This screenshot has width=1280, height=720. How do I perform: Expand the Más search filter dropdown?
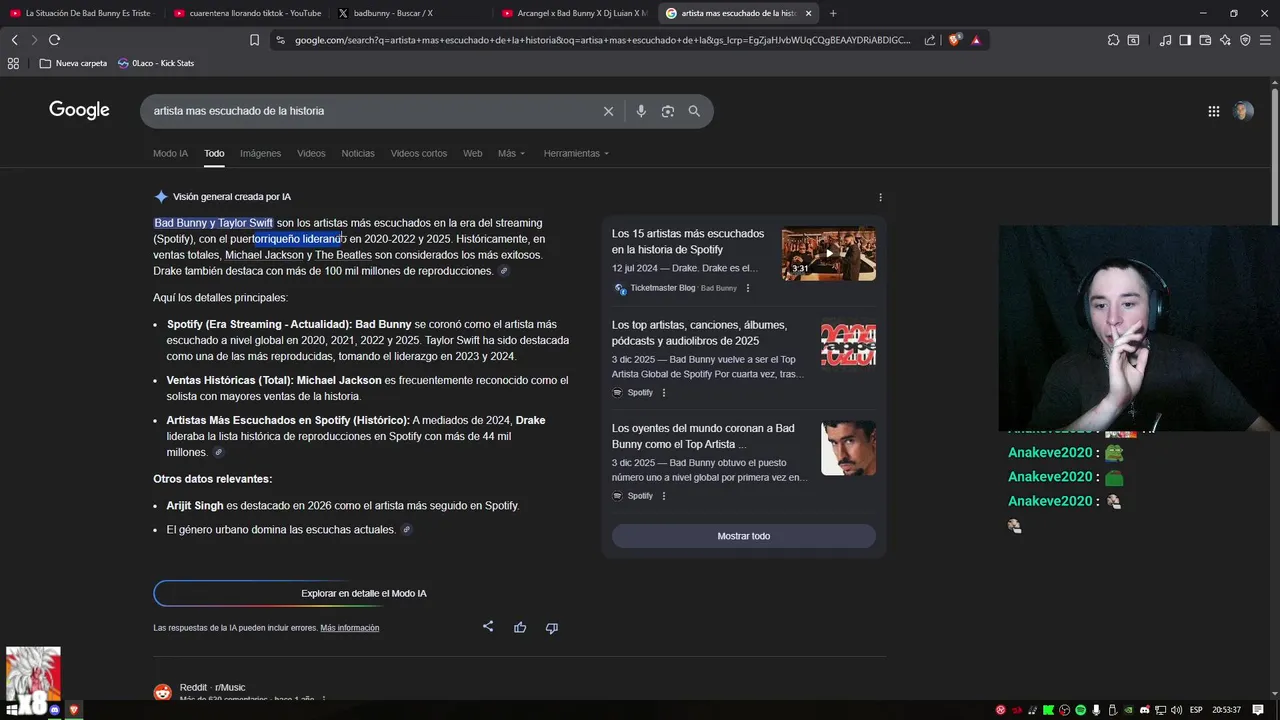click(x=511, y=153)
